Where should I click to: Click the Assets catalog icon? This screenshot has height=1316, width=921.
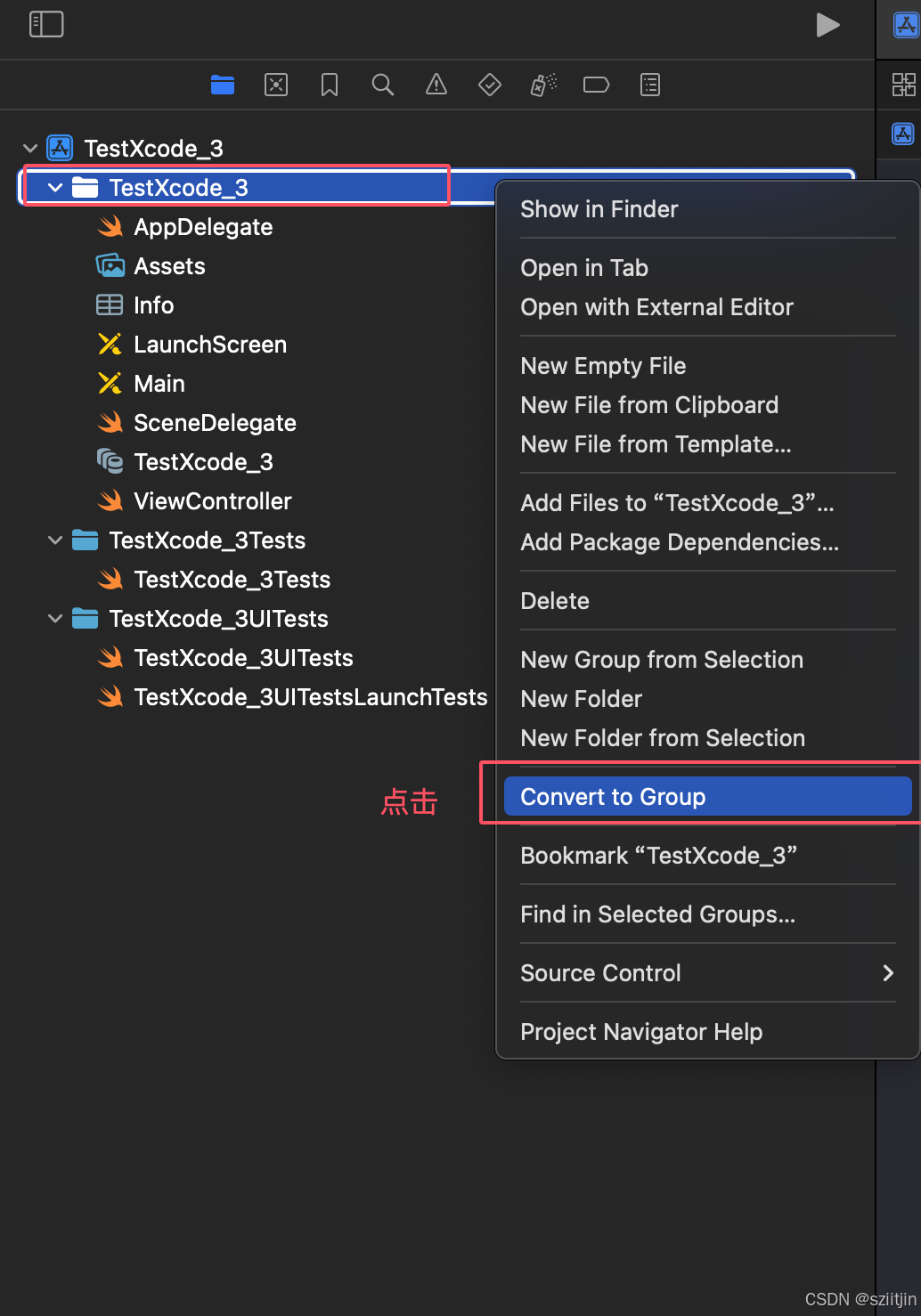tap(110, 265)
